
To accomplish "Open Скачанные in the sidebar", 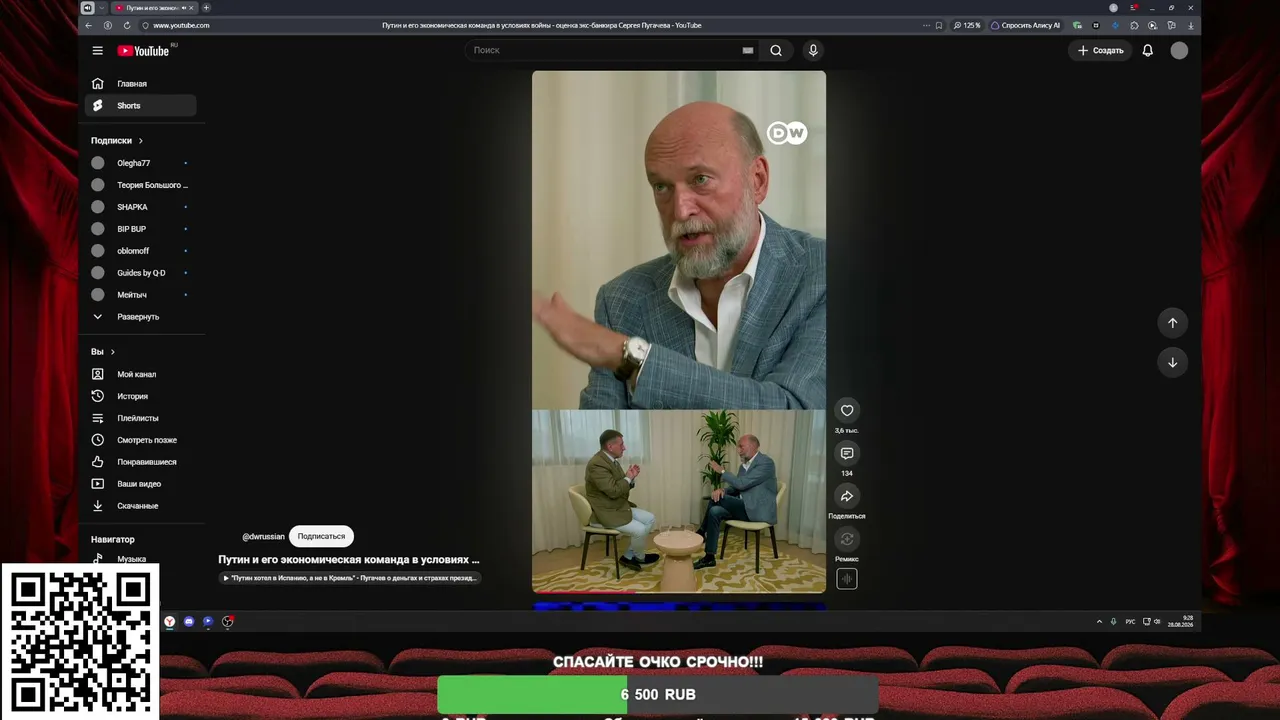I will pyautogui.click(x=142, y=506).
